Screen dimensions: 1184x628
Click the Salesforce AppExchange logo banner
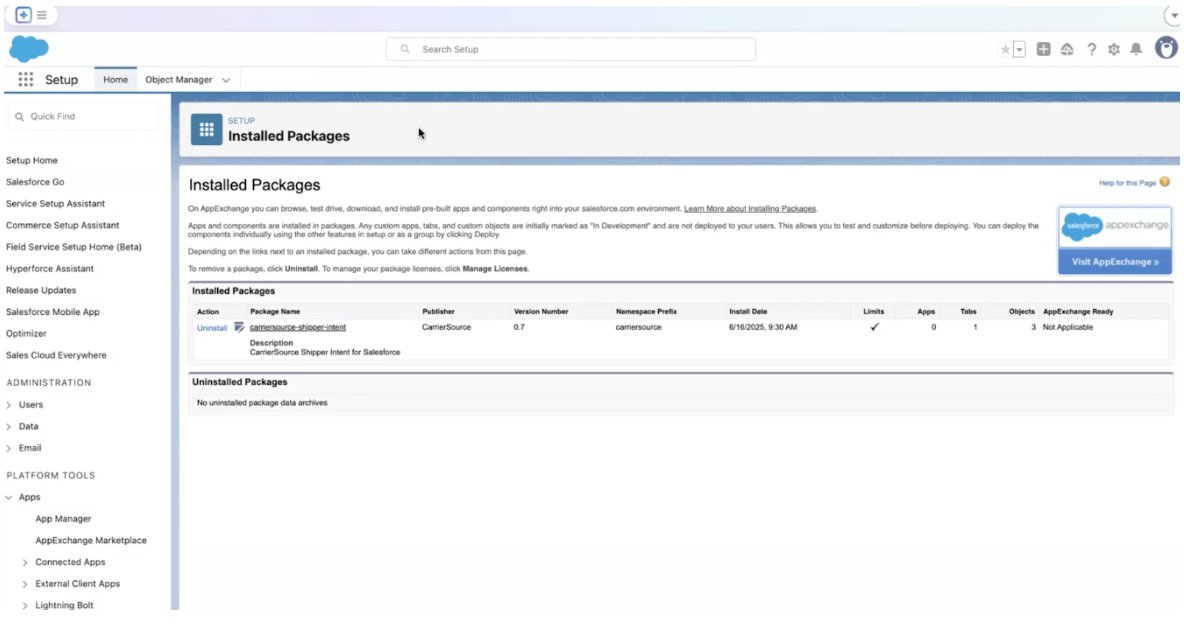pos(1115,226)
